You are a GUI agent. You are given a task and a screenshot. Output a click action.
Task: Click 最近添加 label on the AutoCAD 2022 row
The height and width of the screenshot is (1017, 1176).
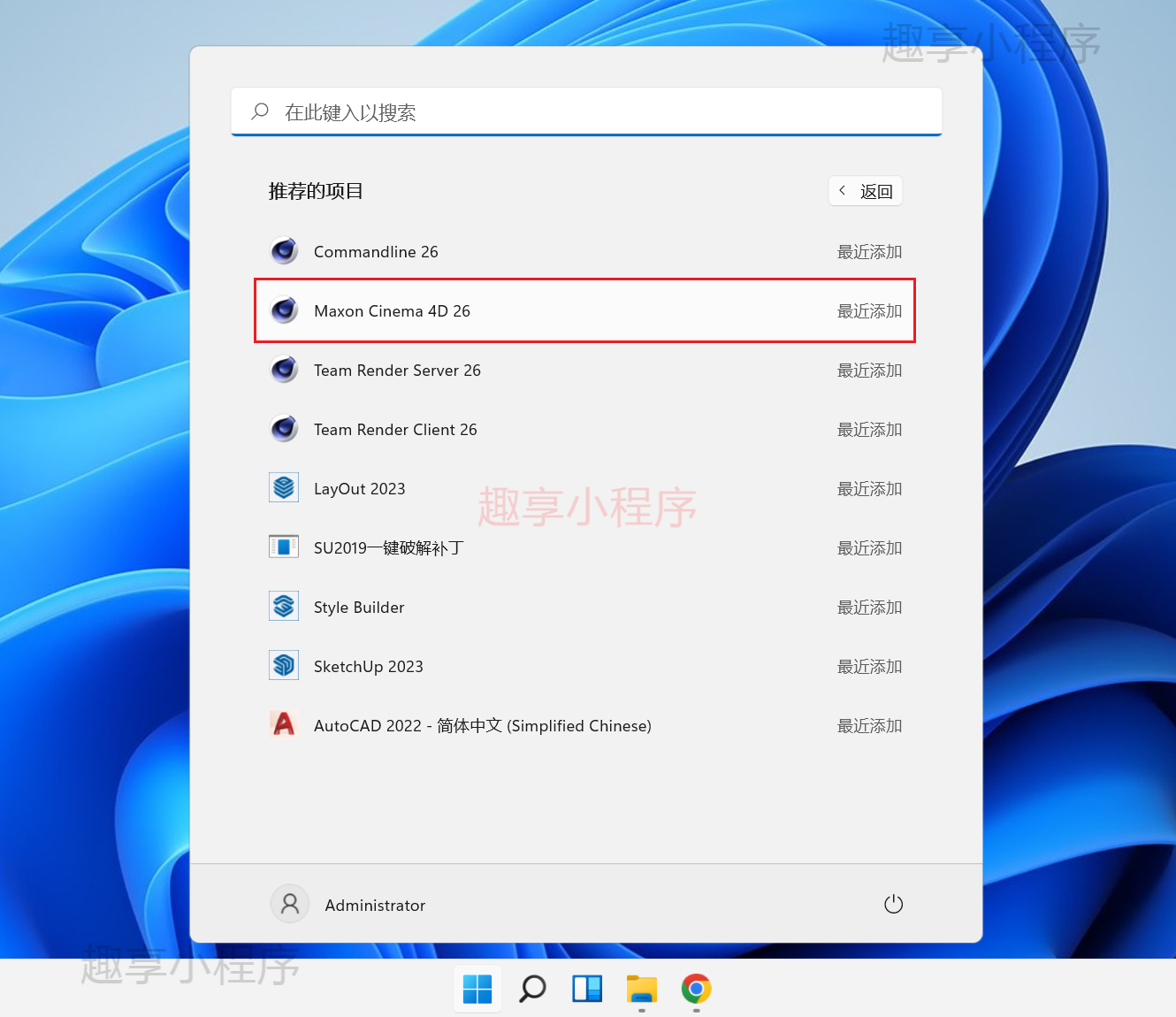pyautogui.click(x=869, y=726)
